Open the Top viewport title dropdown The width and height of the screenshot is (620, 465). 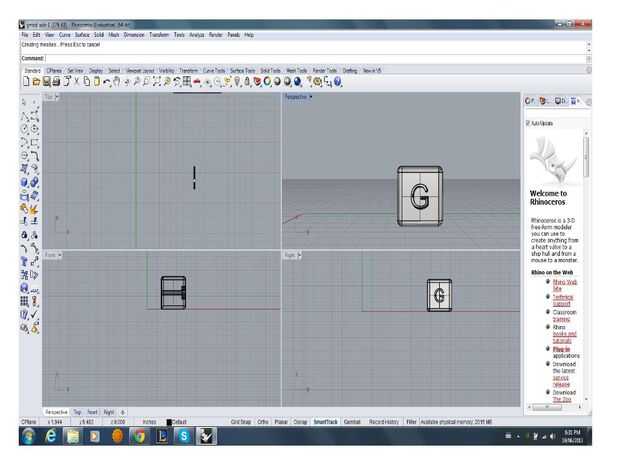pos(57,97)
